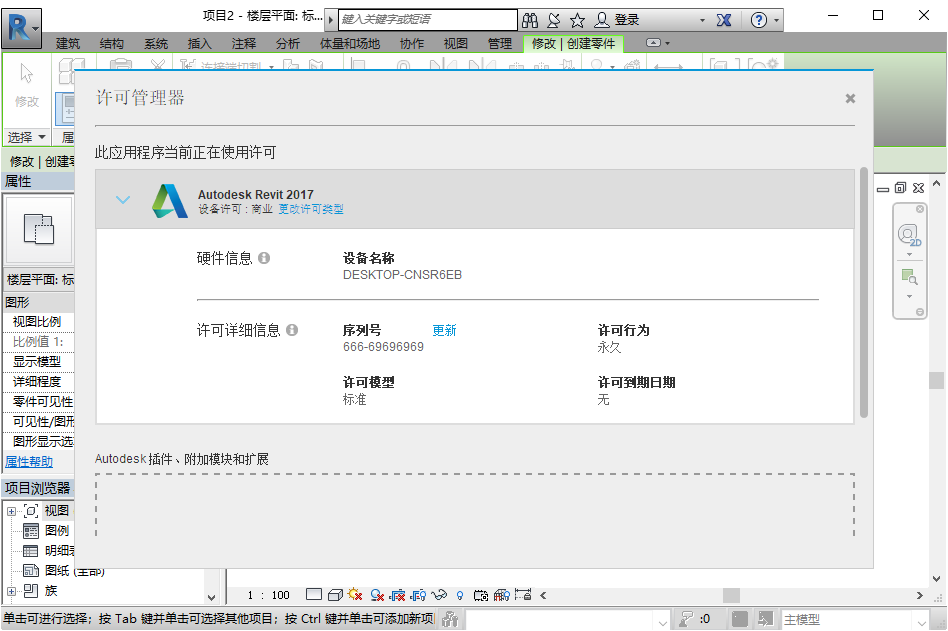The width and height of the screenshot is (948, 631).
Task: Open the 属性帮助 link
Action: point(29,462)
